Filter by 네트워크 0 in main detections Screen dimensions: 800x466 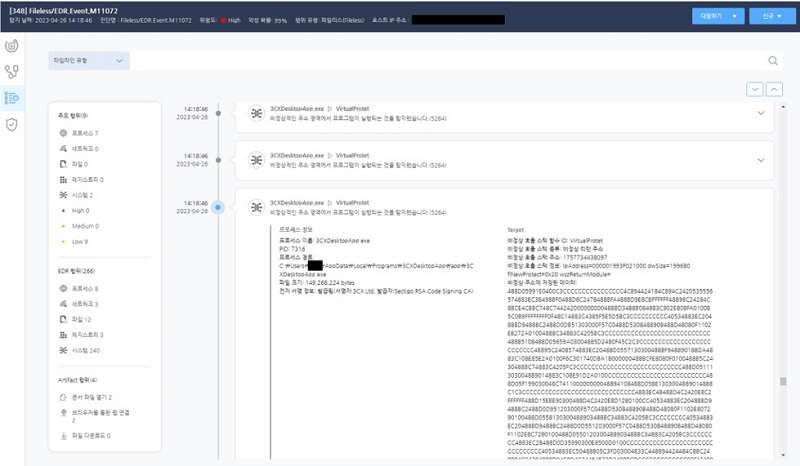pyautogui.click(x=79, y=149)
